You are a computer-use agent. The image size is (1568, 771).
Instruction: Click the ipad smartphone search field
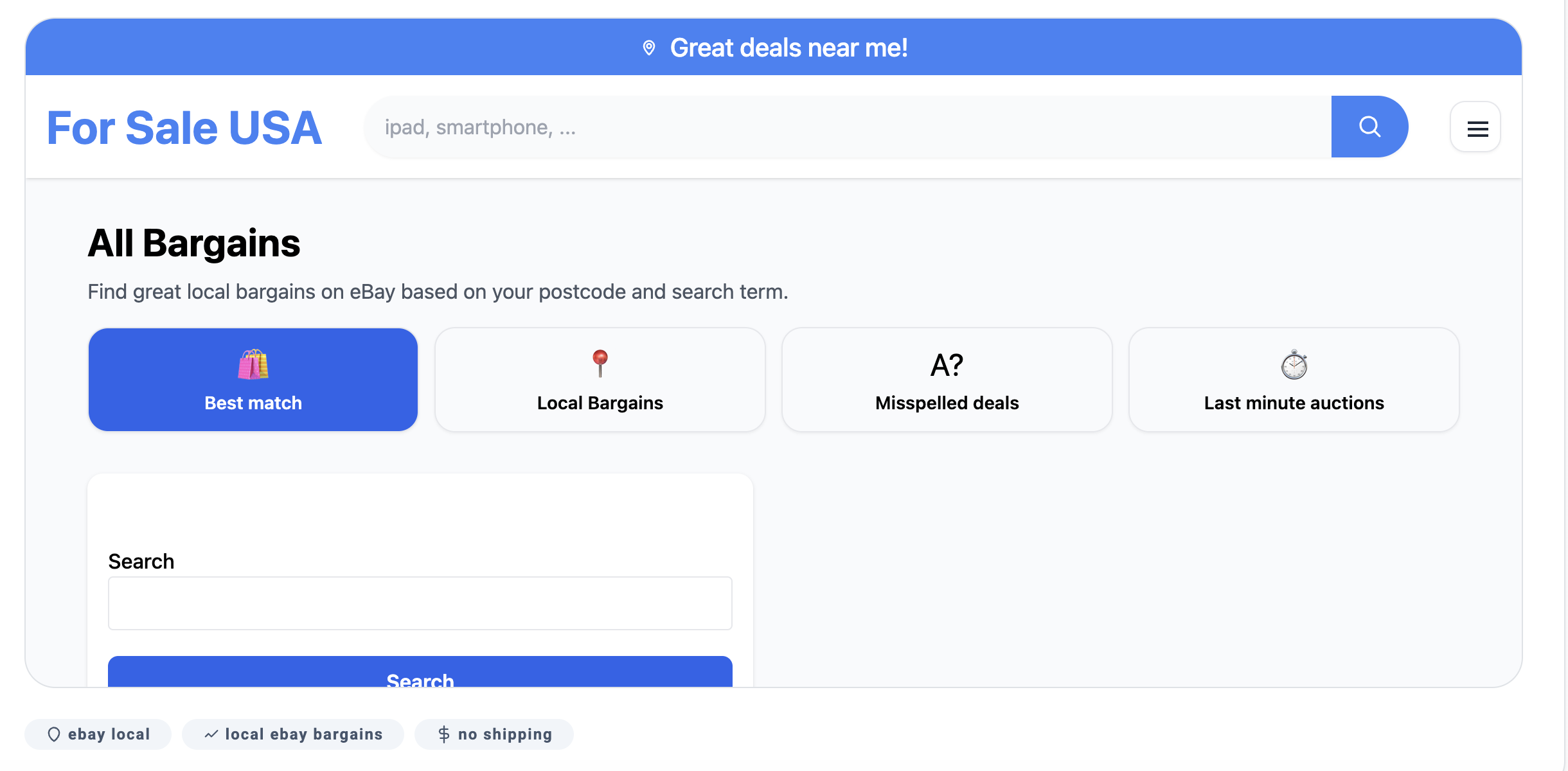[x=835, y=127]
